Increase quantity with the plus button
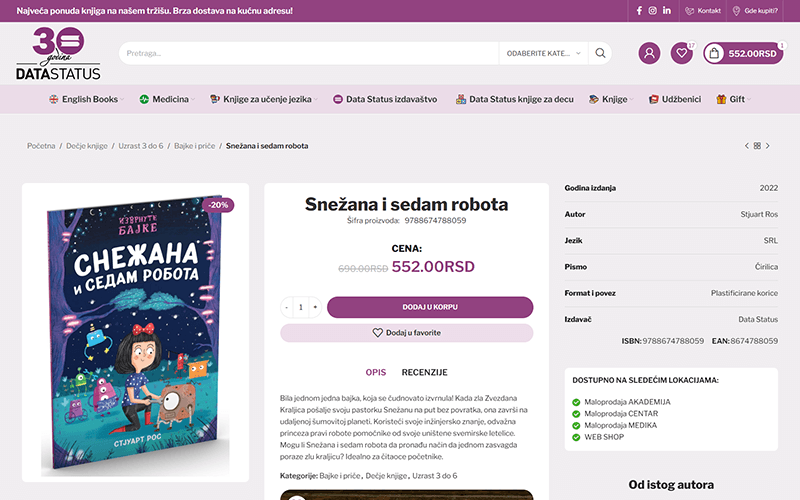 tap(315, 307)
